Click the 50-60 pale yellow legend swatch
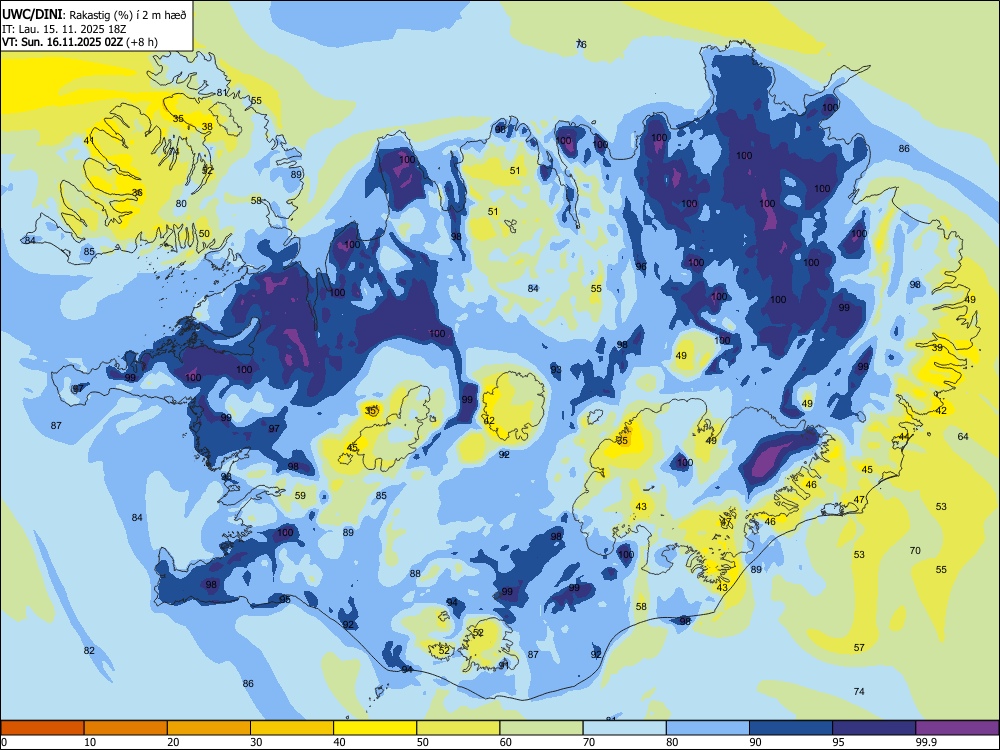The image size is (1000, 750). 458,728
